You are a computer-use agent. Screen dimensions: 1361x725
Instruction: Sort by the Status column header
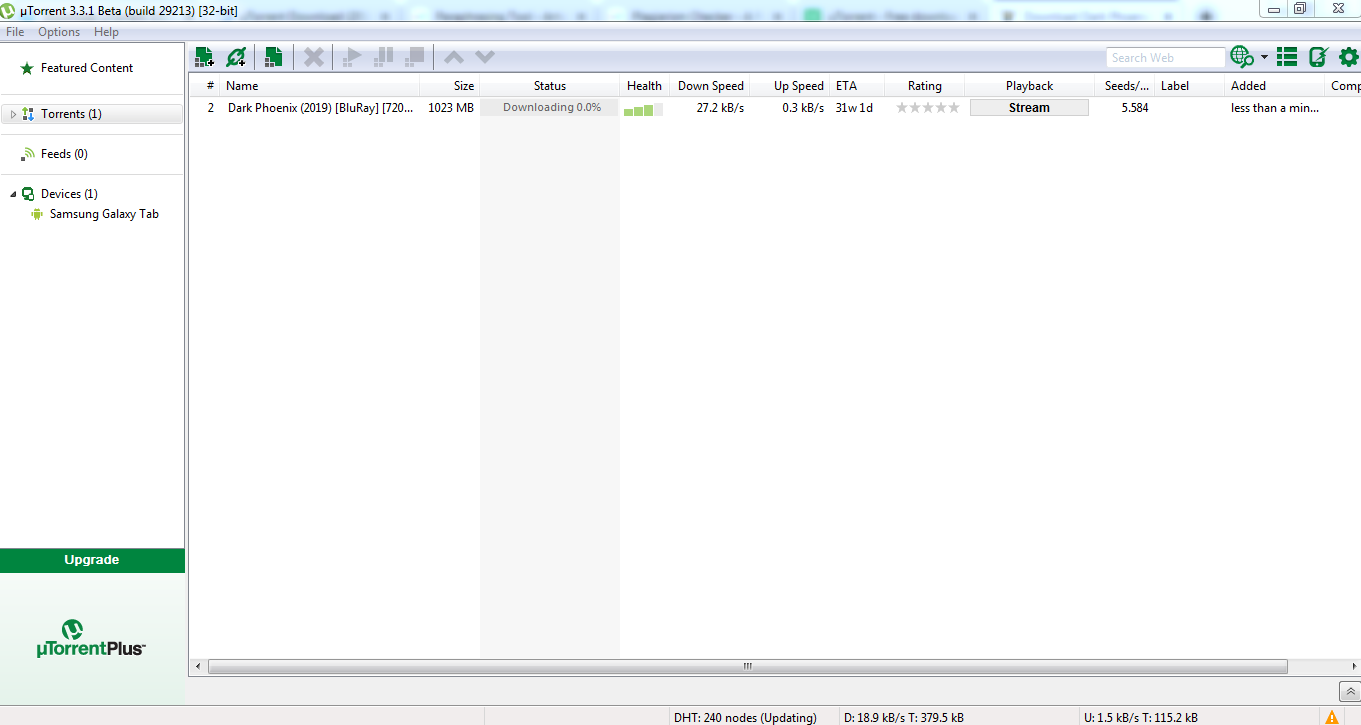(550, 86)
